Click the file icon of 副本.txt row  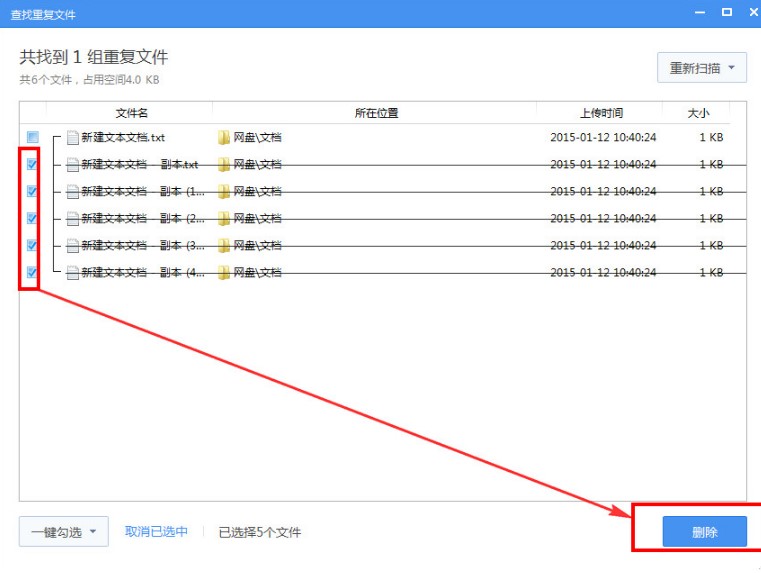pyautogui.click(x=72, y=165)
